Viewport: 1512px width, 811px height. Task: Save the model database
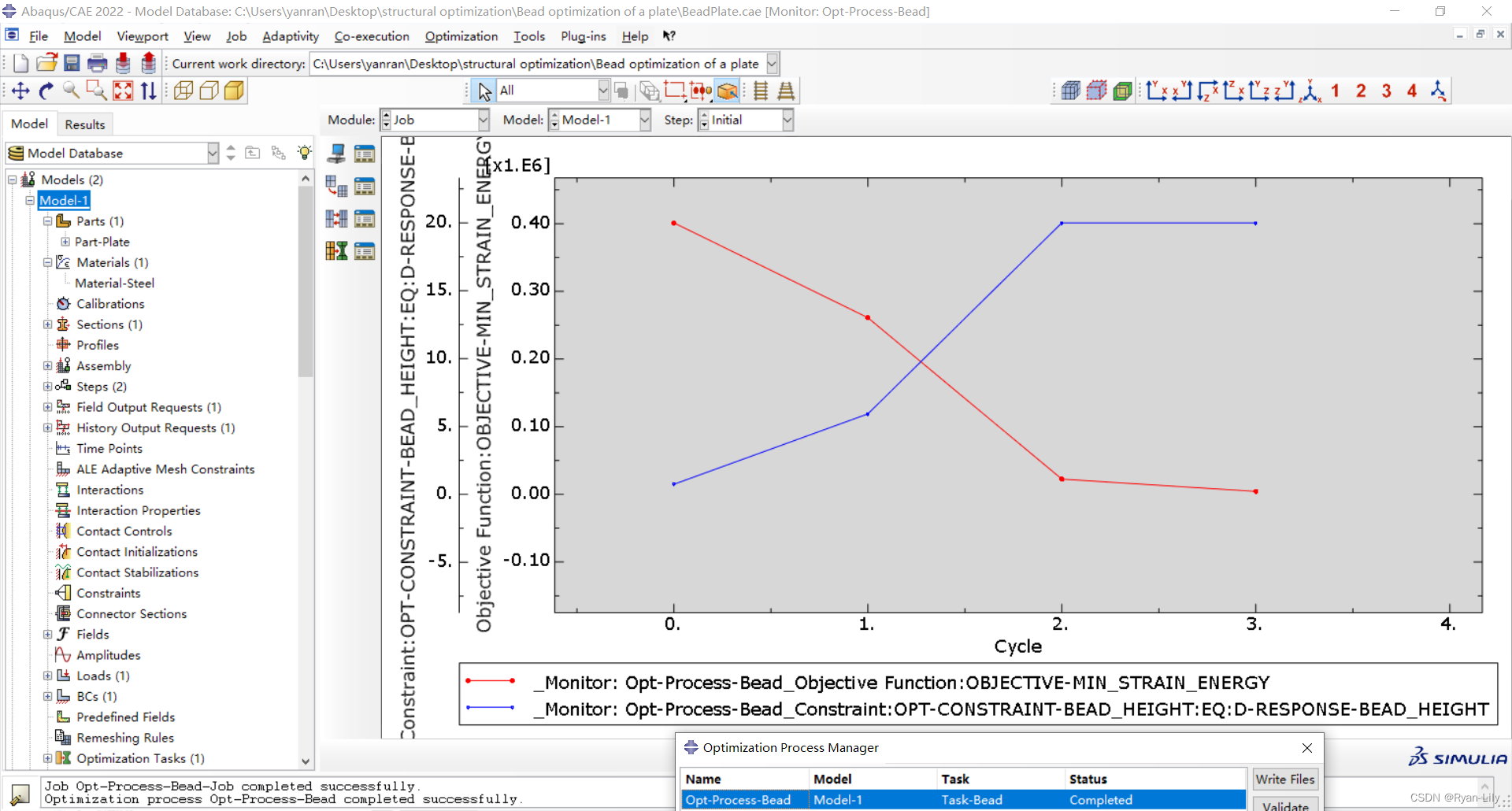[x=72, y=64]
